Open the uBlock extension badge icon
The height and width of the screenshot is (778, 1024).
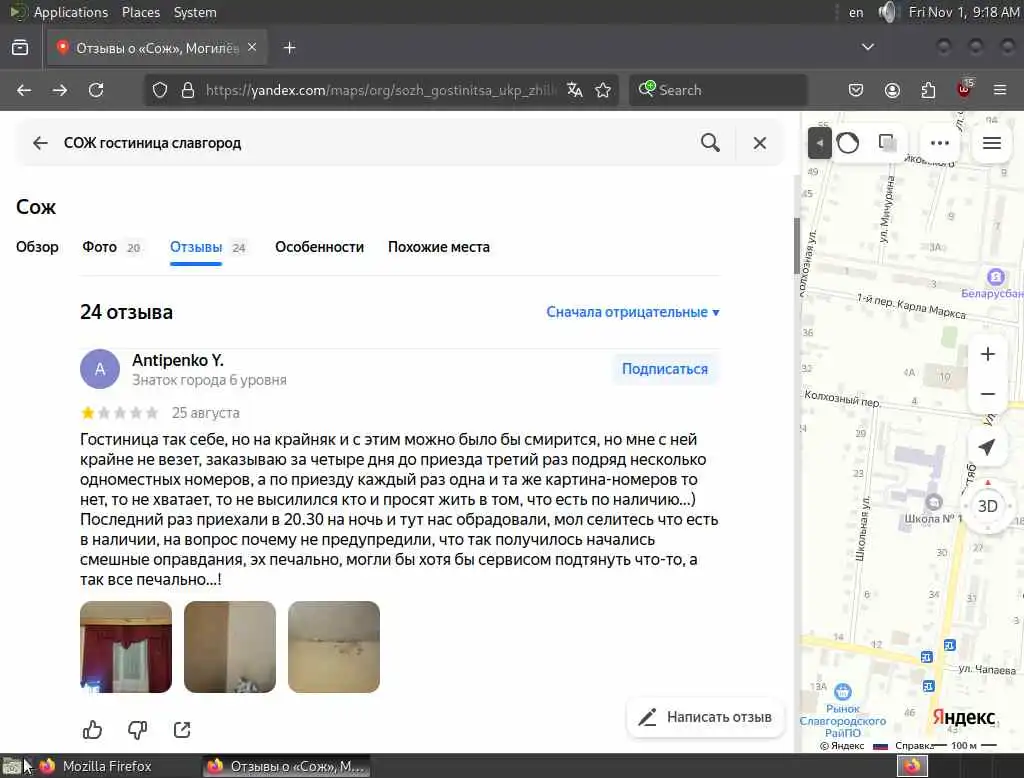[x=965, y=88]
